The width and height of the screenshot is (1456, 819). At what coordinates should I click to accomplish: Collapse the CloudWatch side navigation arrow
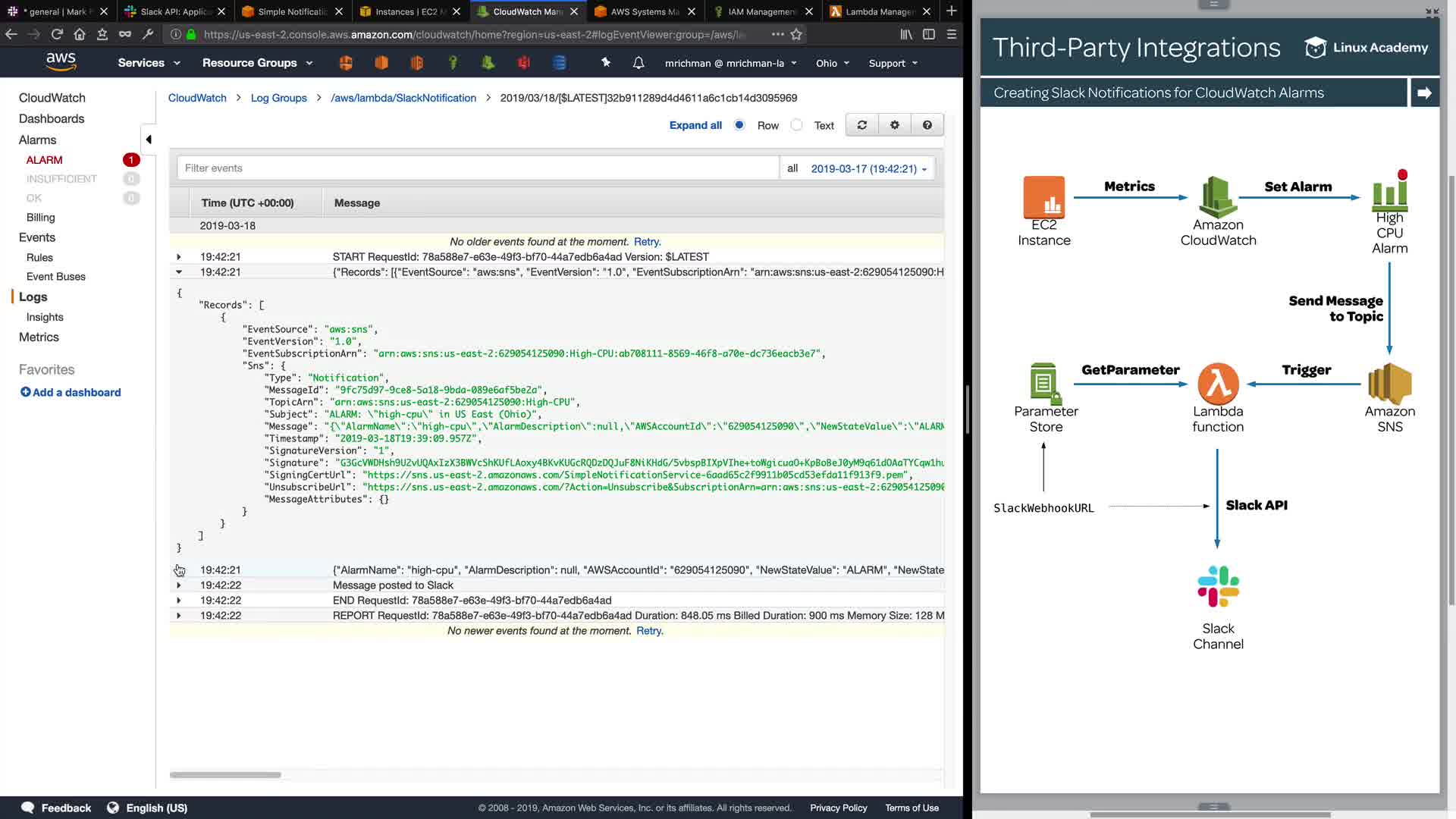(x=149, y=139)
